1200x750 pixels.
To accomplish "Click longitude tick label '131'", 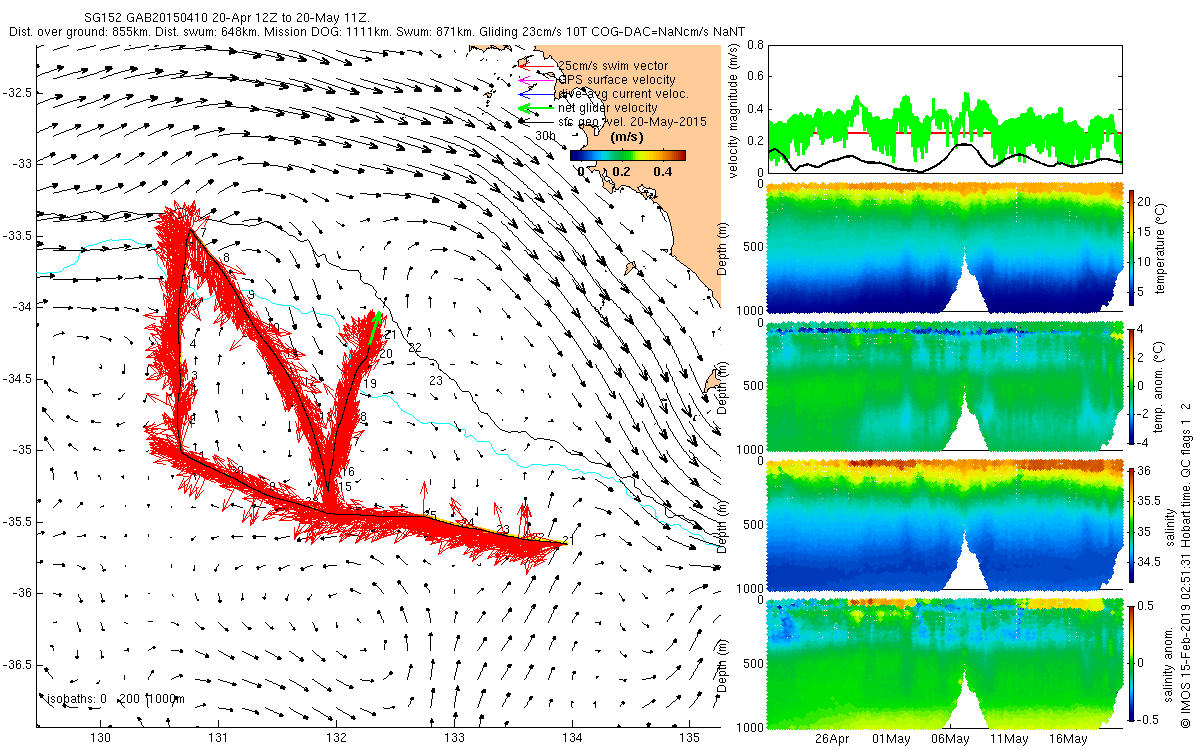I will [218, 738].
